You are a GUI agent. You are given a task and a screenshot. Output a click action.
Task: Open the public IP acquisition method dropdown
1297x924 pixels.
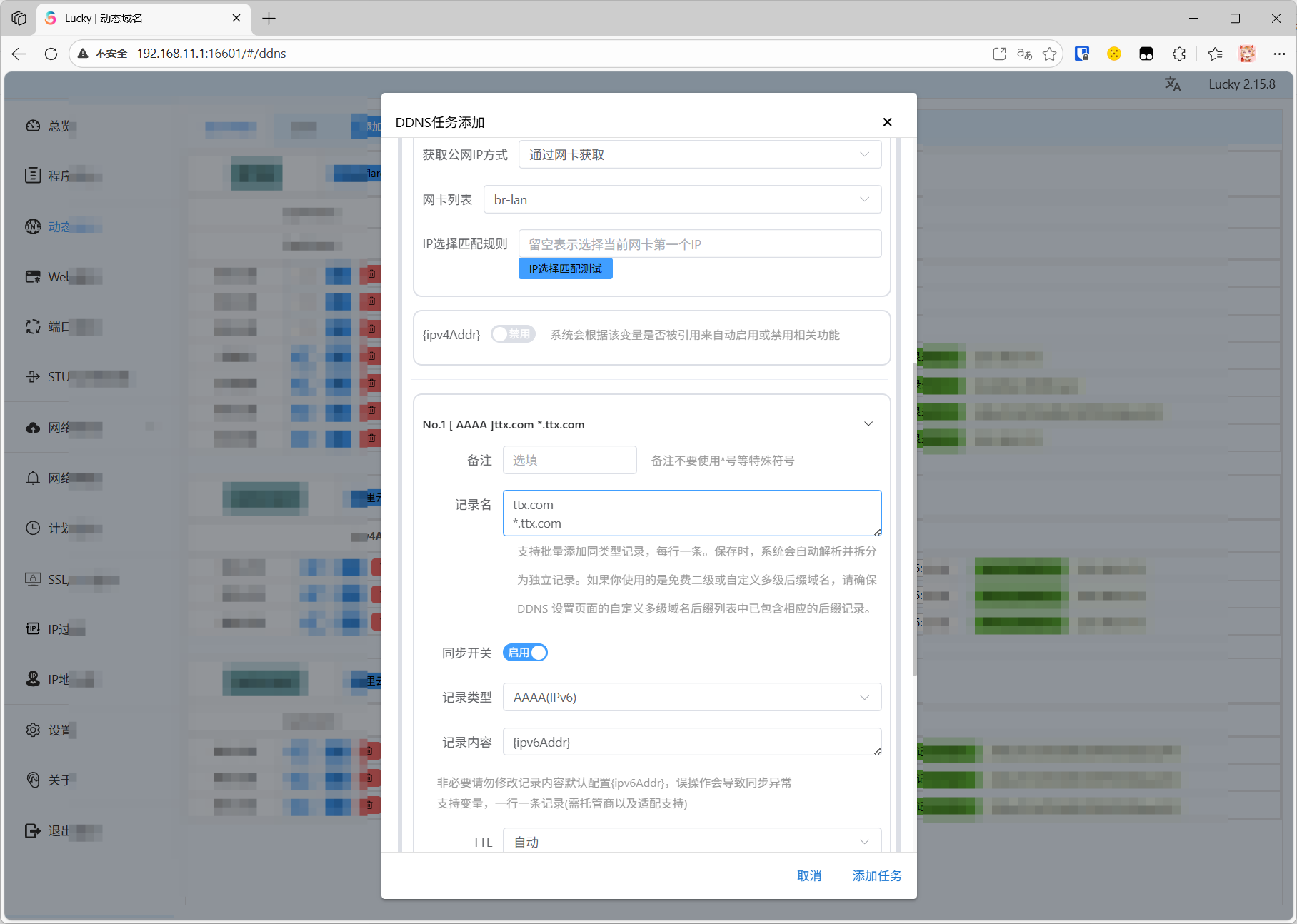[x=699, y=155]
